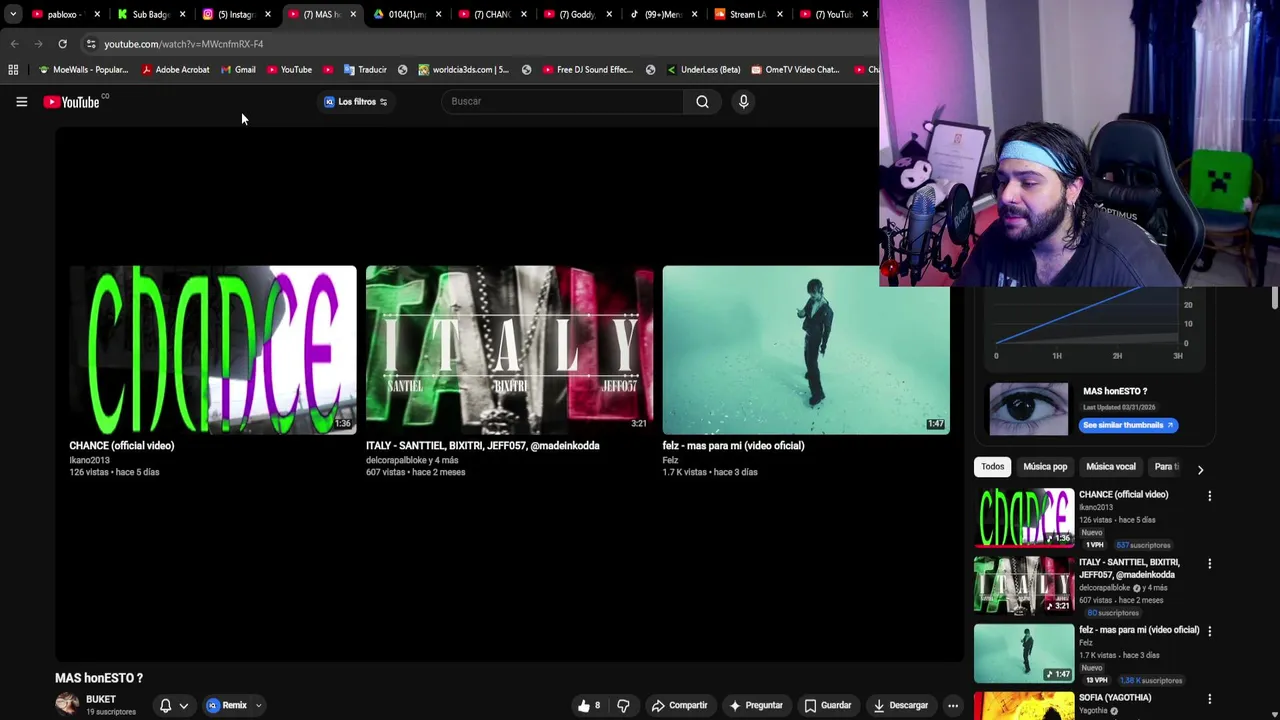This screenshot has width=1280, height=720.
Task: Reload the page in the browser
Action: point(62,44)
